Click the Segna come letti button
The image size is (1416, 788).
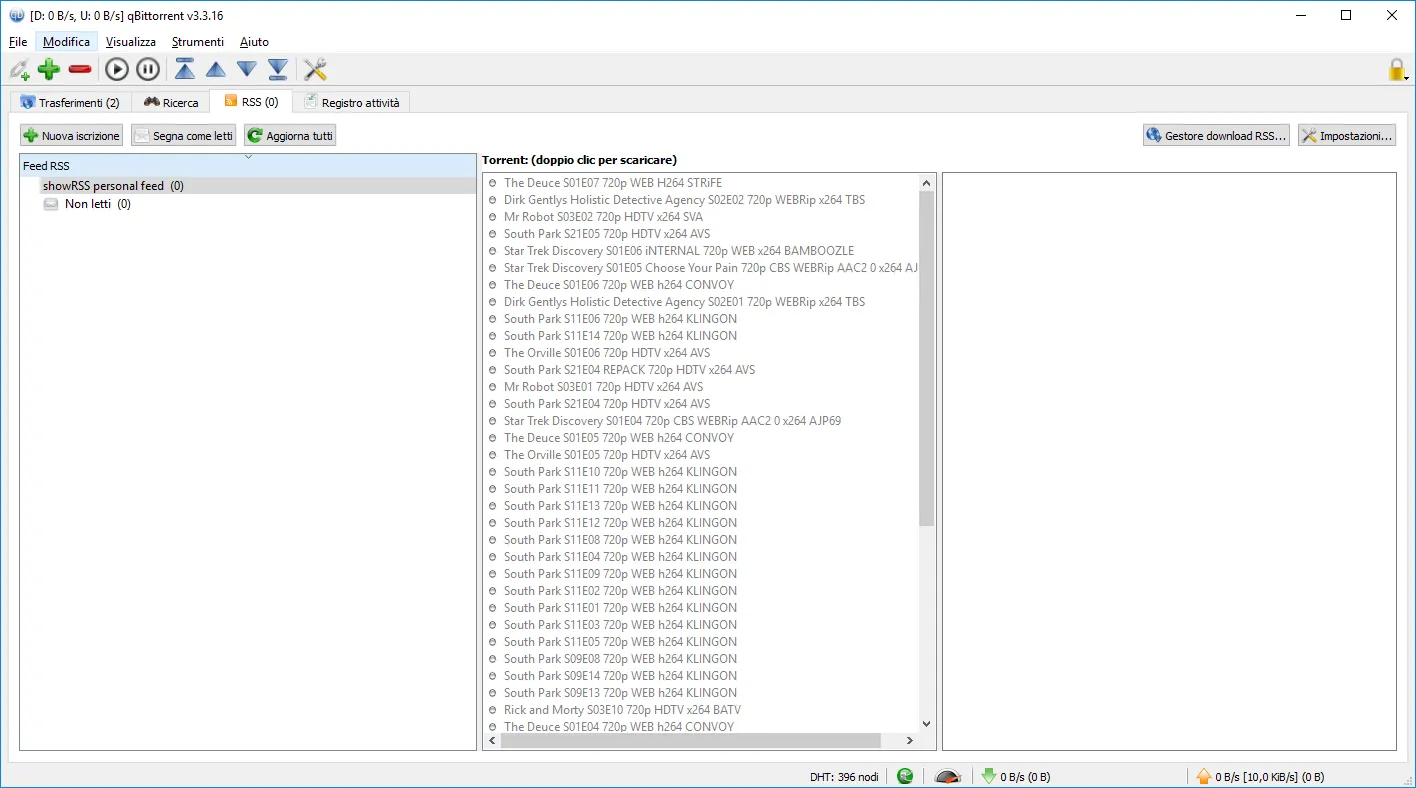[183, 135]
